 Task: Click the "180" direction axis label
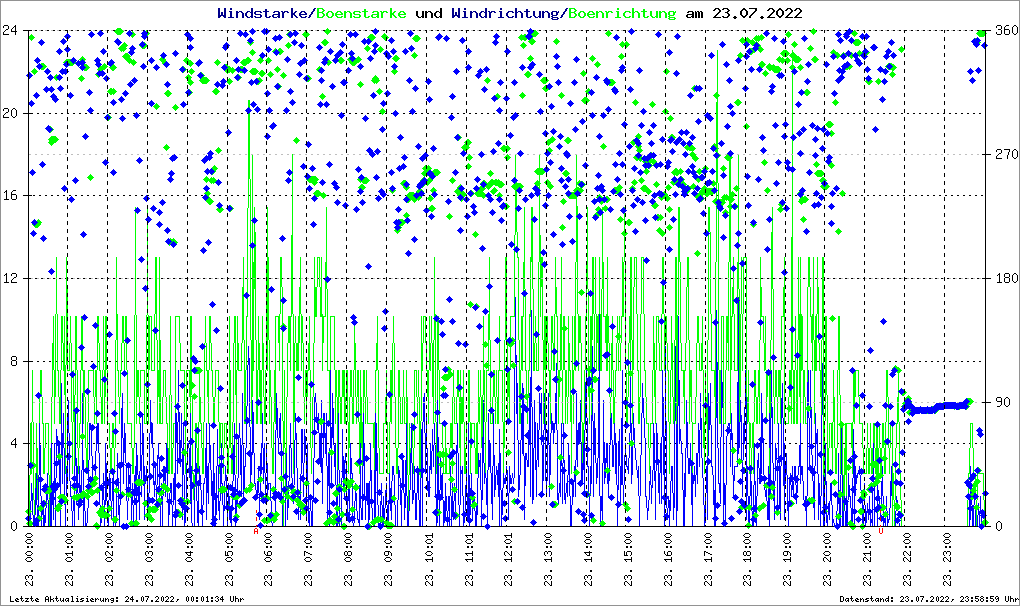(1007, 278)
